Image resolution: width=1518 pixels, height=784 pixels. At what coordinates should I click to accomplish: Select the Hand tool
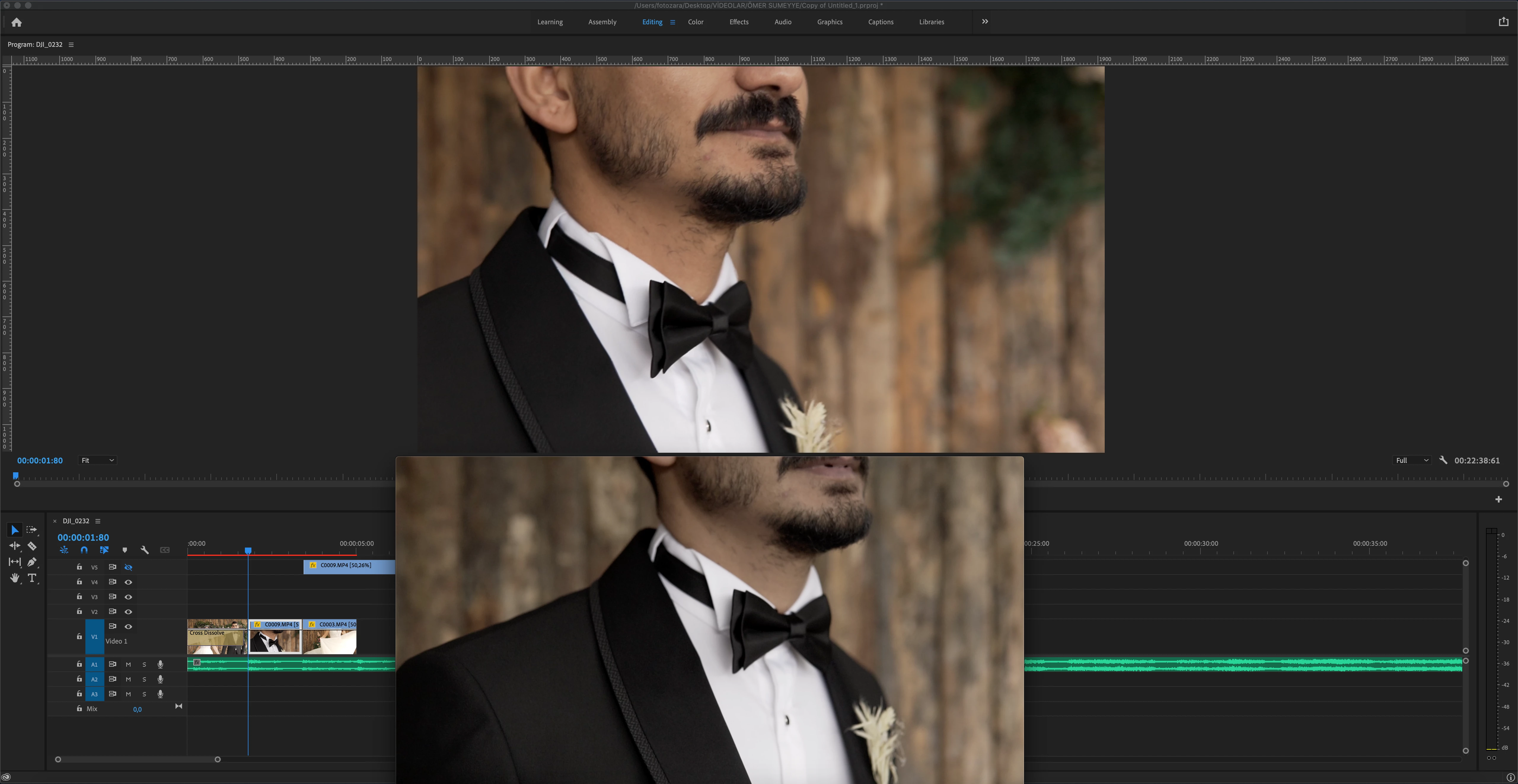[15, 578]
